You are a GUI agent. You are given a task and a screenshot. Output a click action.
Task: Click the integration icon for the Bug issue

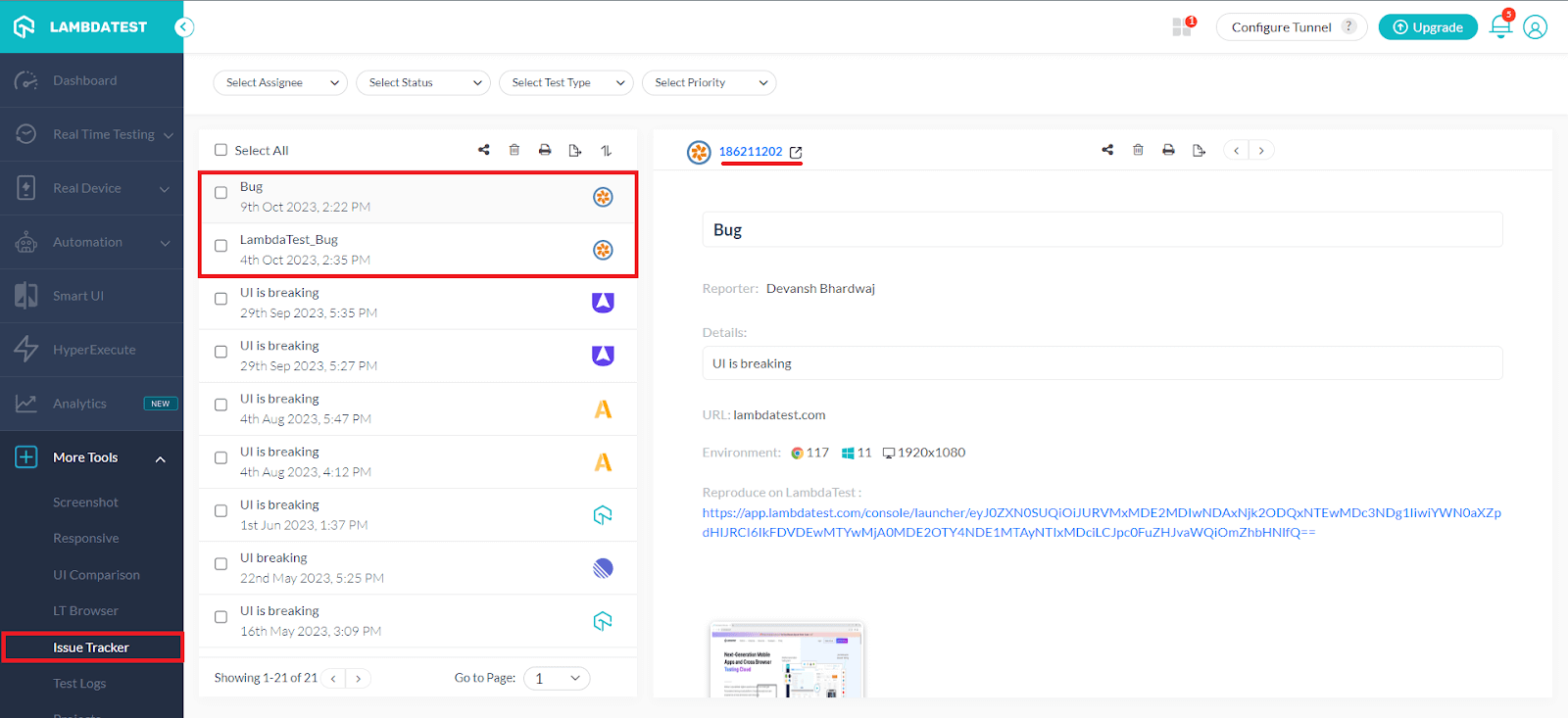click(x=603, y=197)
